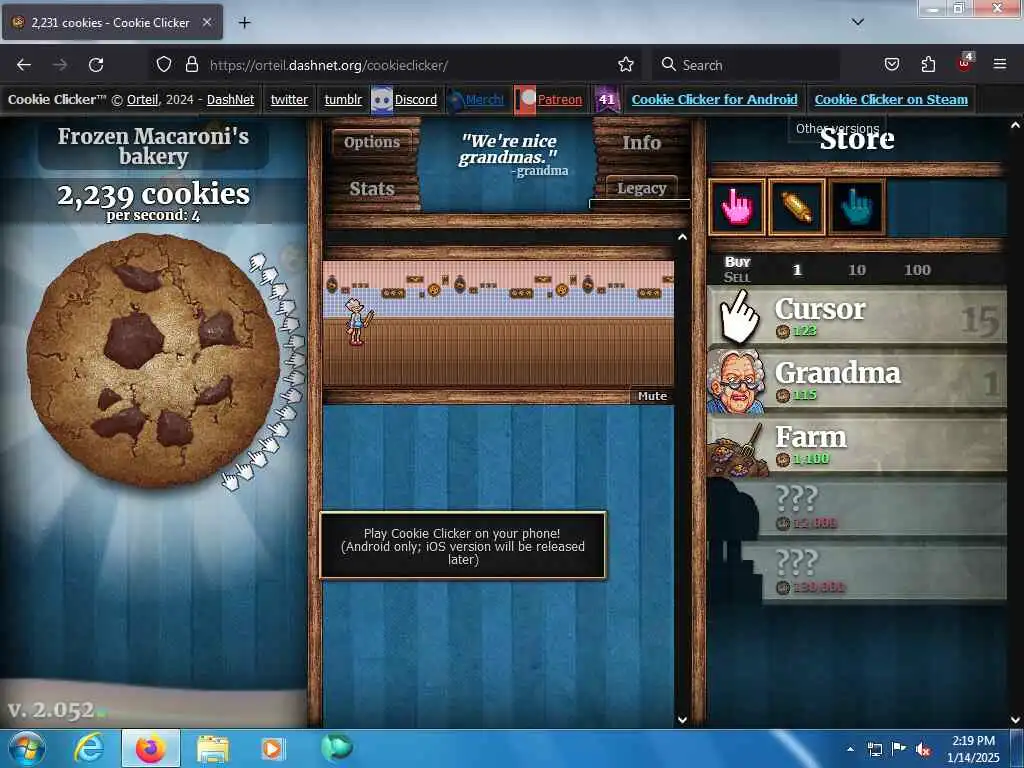Mute the grandma building row
Screen dimensions: 1024x768
coord(652,396)
